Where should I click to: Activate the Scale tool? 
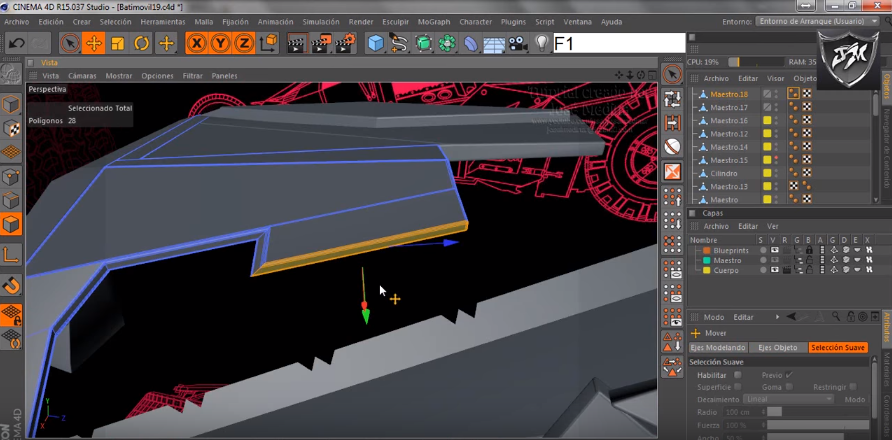click(118, 43)
